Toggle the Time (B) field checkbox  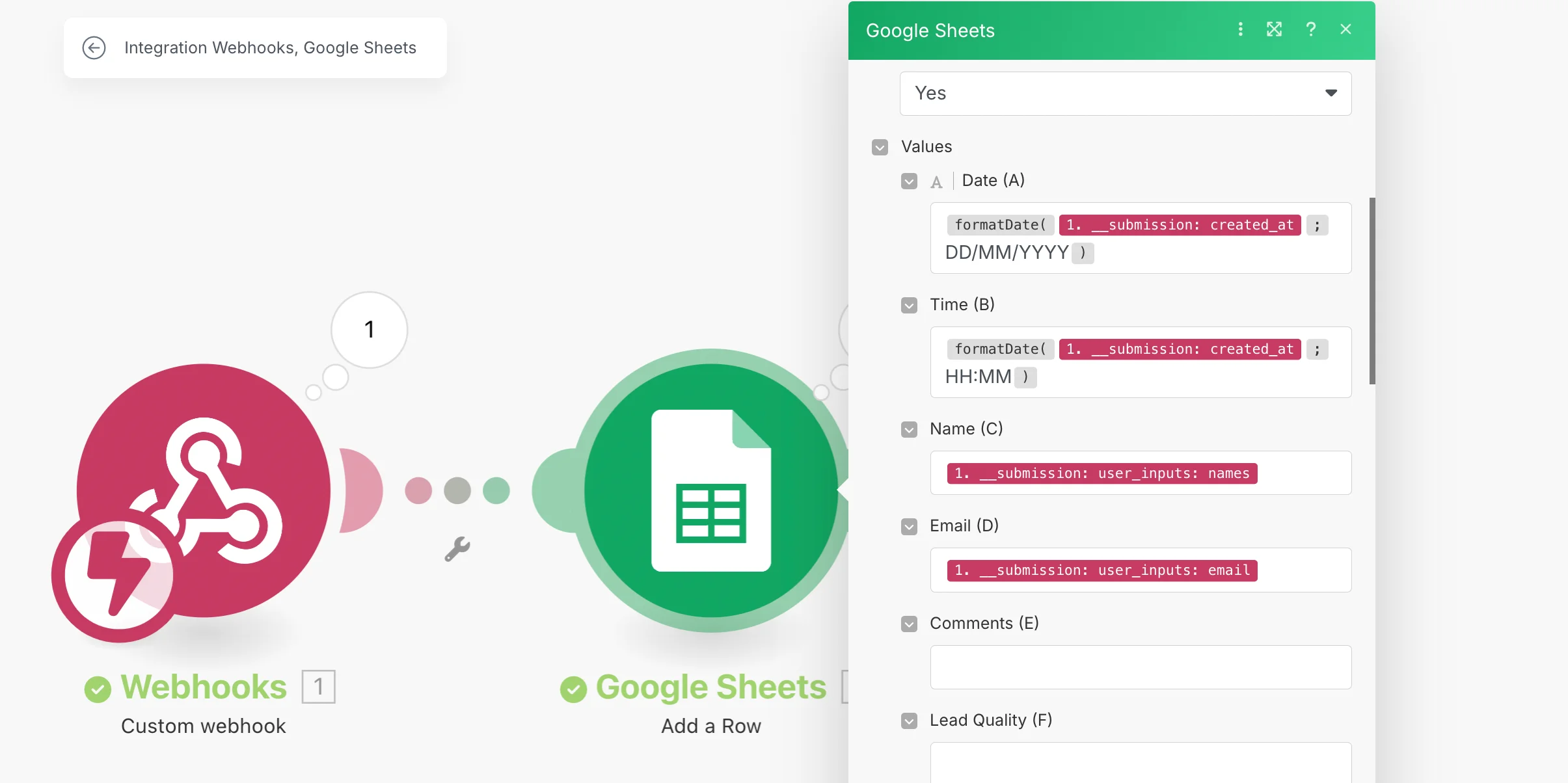click(909, 305)
